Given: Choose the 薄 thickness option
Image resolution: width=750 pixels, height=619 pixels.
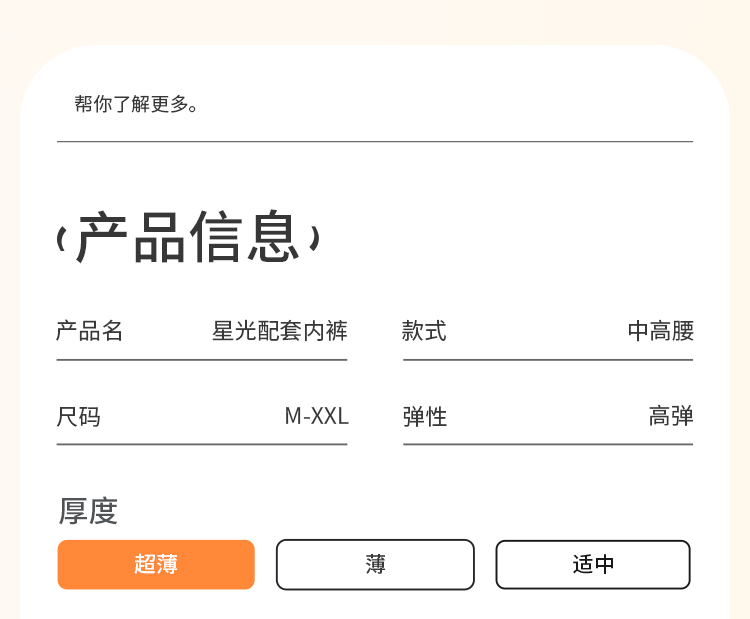Looking at the screenshot, I should coord(375,564).
